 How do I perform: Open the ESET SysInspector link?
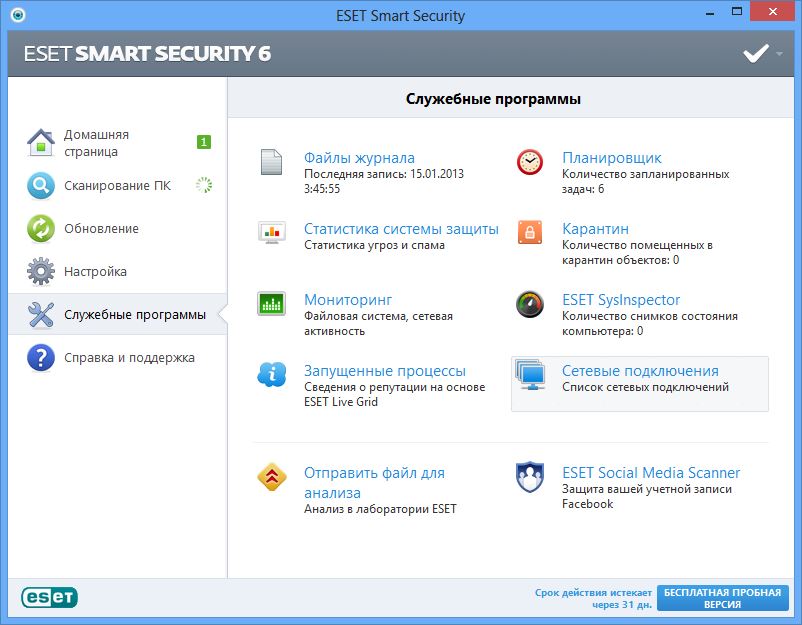(x=620, y=300)
